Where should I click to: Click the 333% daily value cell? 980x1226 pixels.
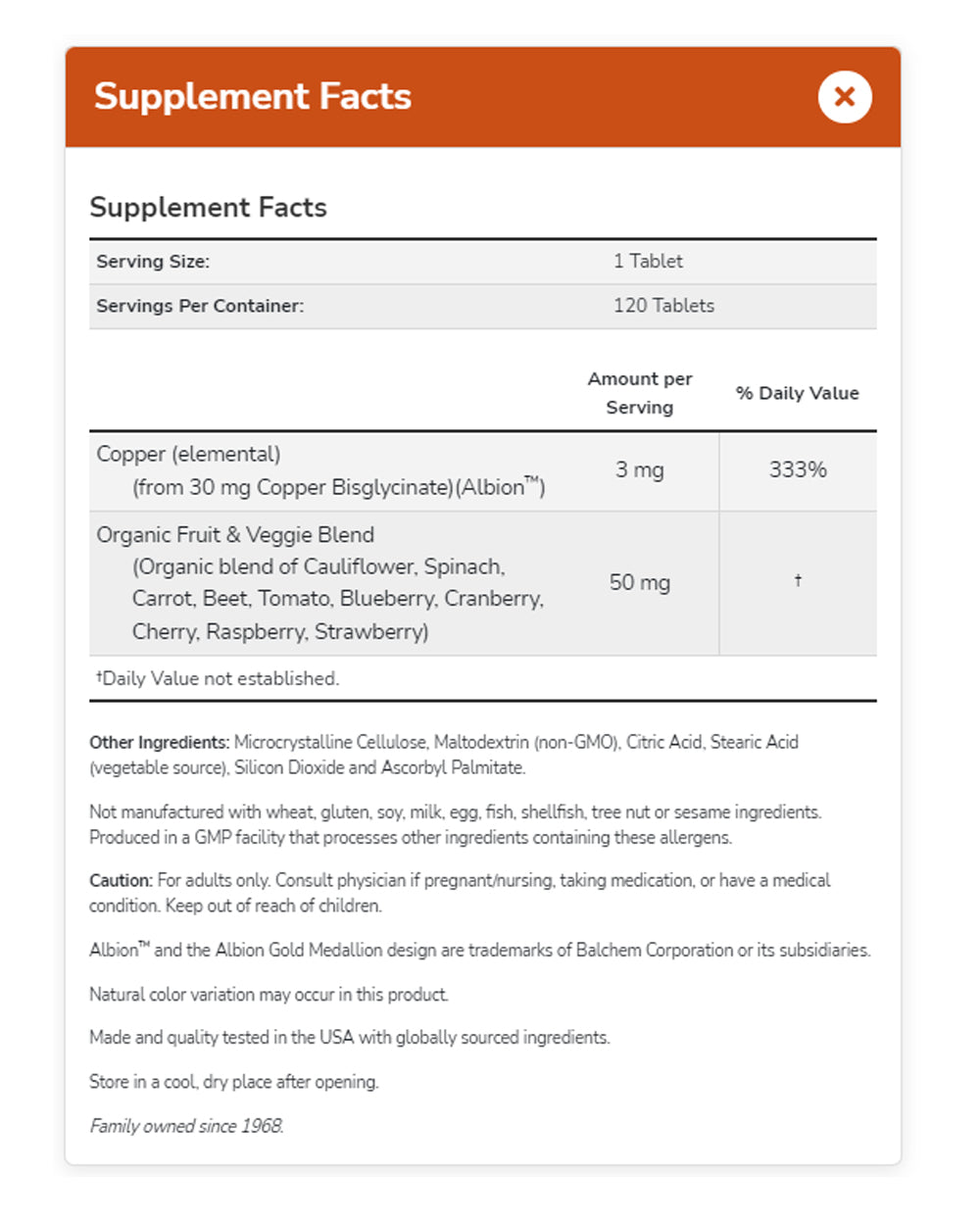tap(798, 470)
